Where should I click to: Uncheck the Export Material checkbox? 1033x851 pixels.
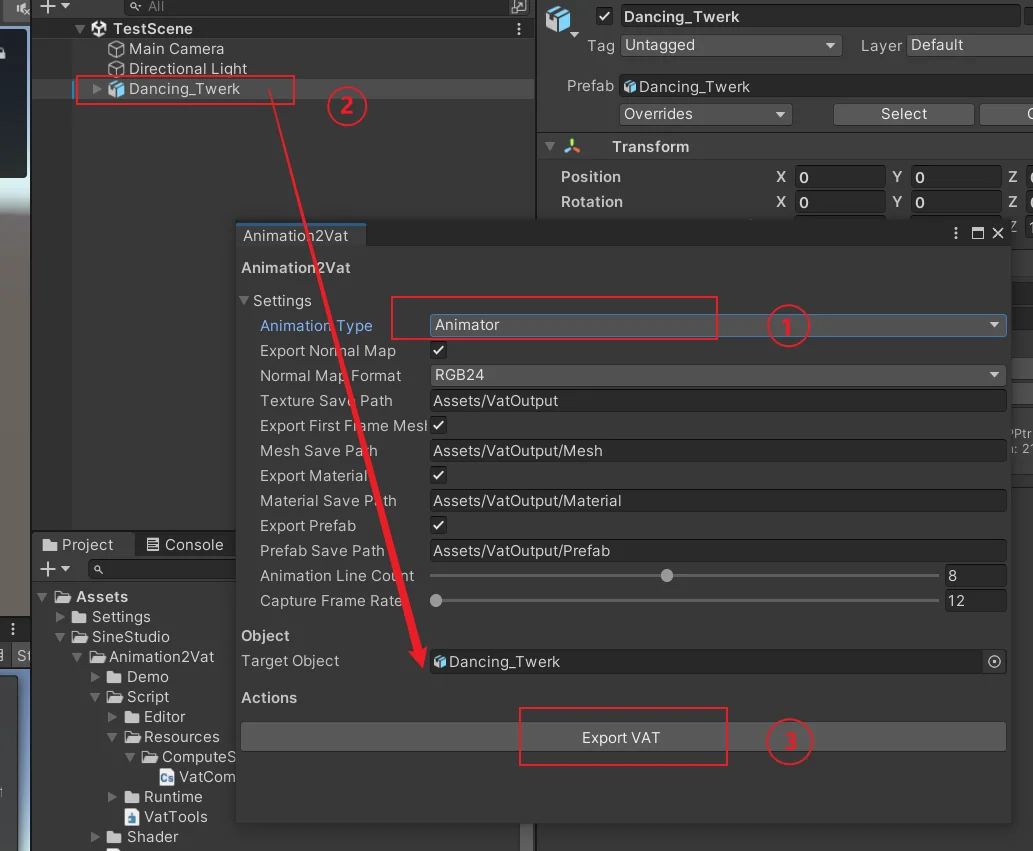click(x=438, y=475)
